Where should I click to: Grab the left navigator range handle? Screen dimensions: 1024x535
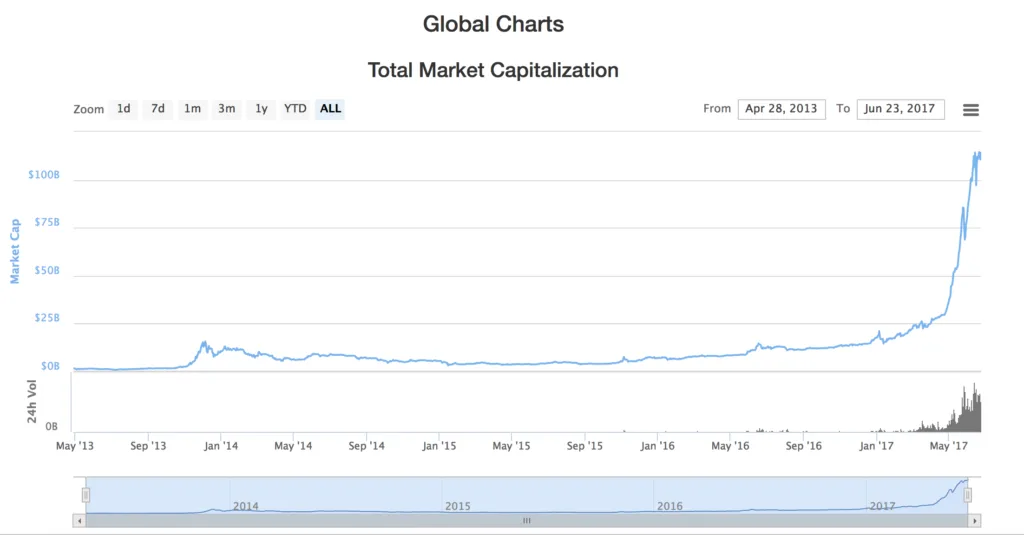pyautogui.click(x=86, y=495)
